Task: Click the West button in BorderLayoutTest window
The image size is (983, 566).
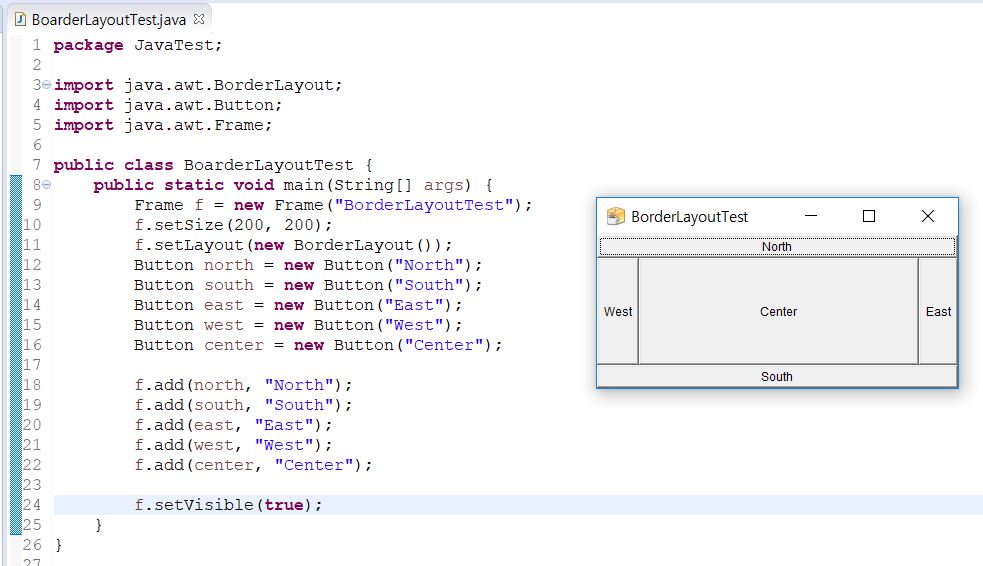Action: 618,311
